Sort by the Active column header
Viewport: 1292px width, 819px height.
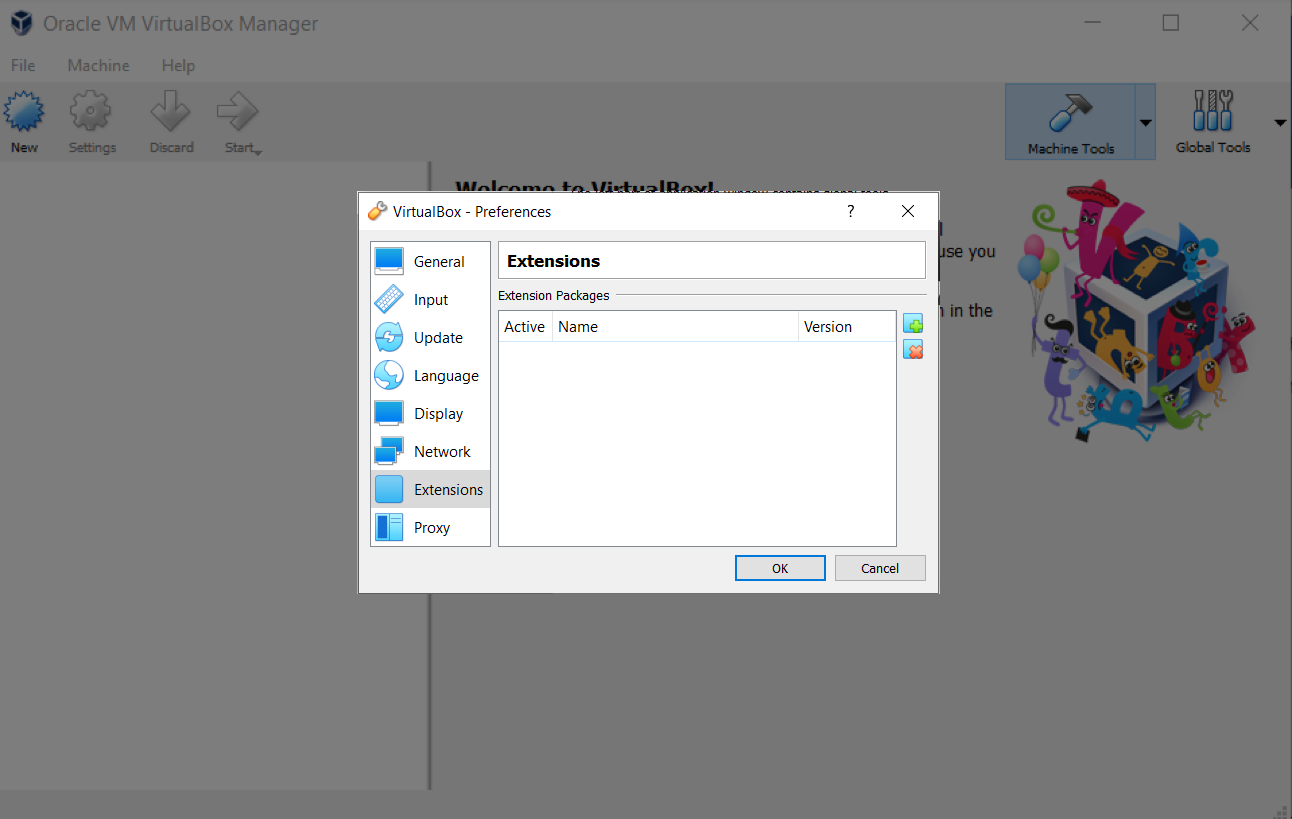tap(525, 327)
